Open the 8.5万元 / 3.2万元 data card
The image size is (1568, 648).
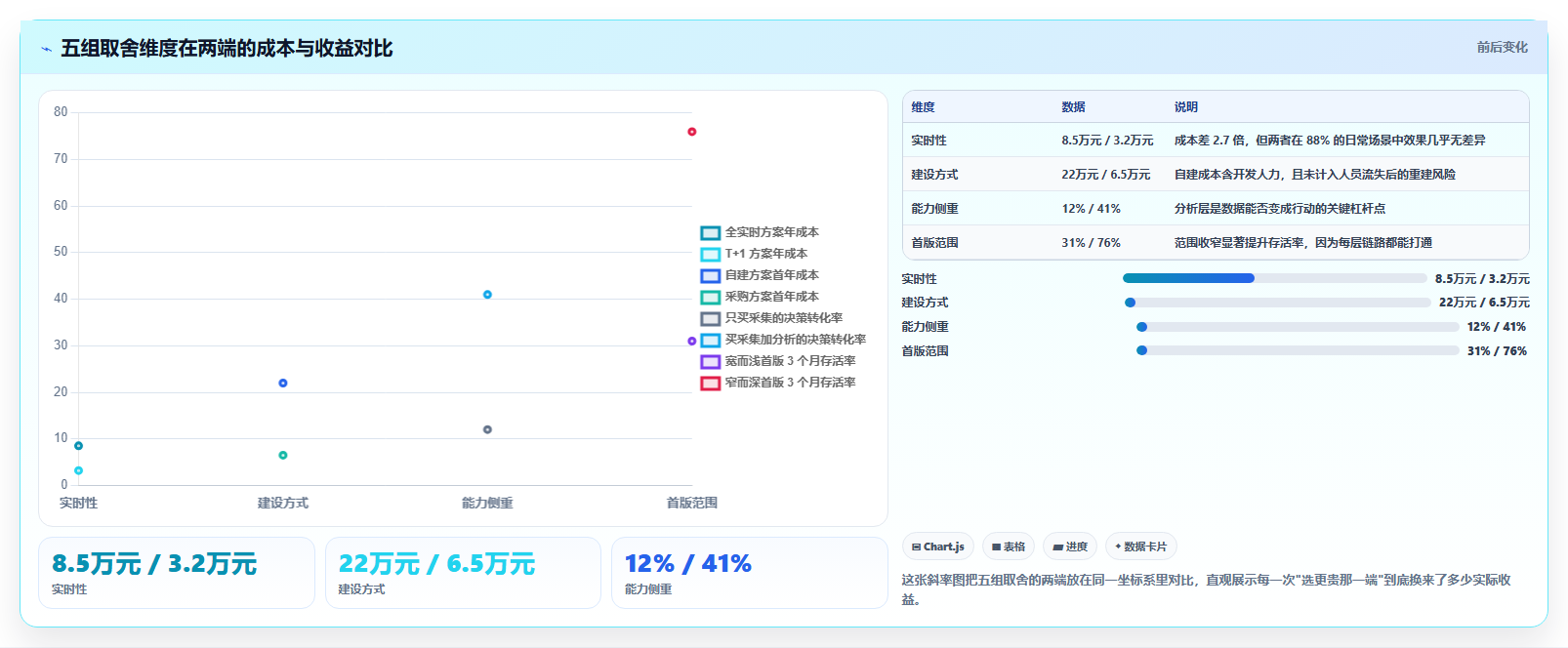(x=177, y=573)
